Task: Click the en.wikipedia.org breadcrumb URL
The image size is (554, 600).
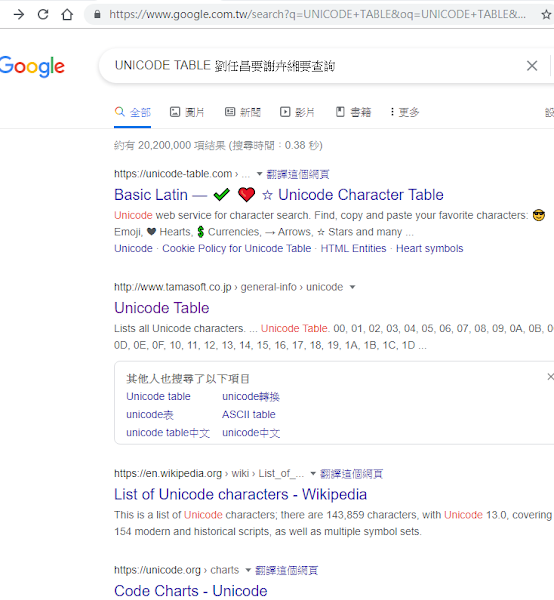Action: click(x=209, y=474)
